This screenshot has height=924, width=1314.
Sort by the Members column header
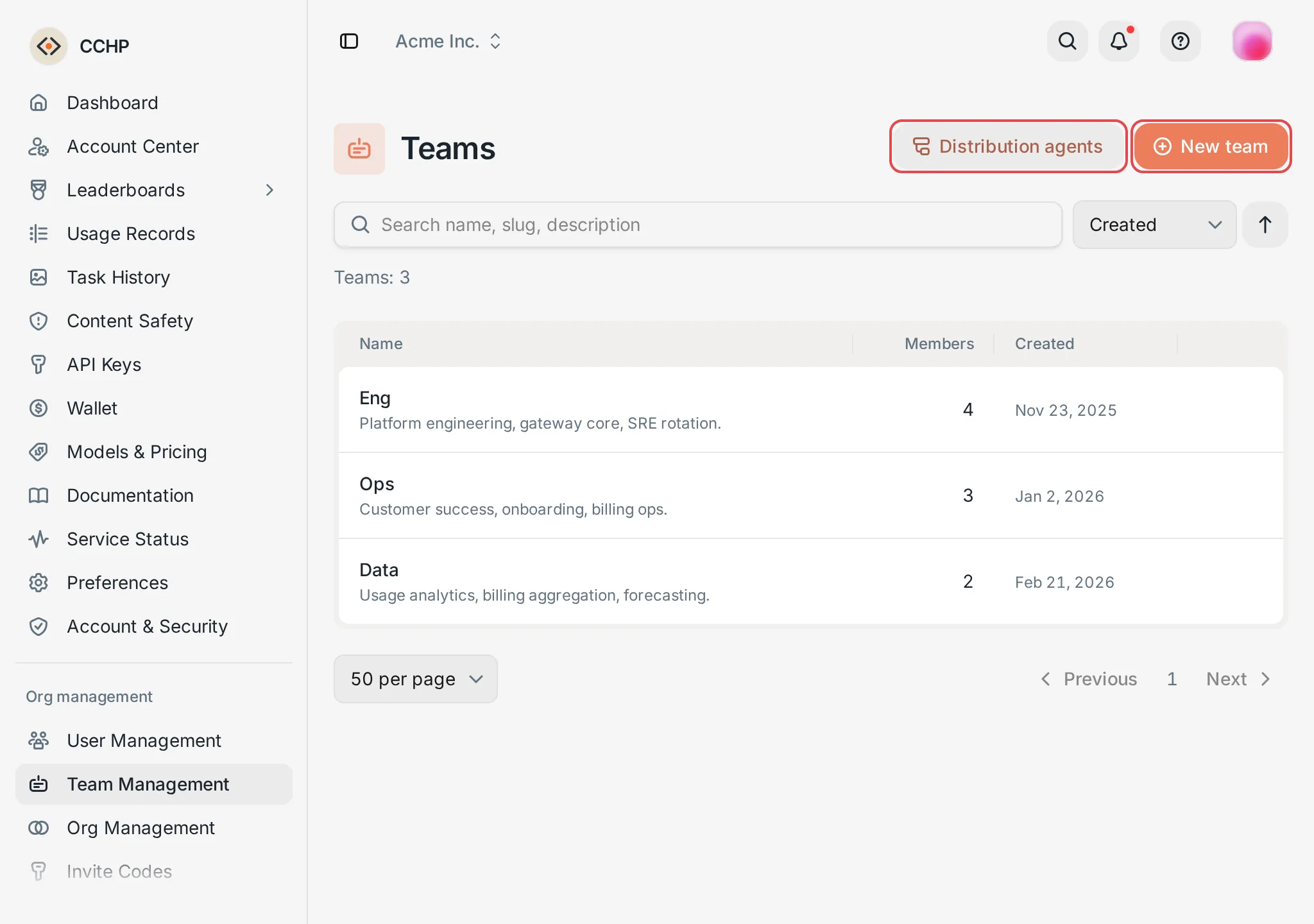click(939, 344)
